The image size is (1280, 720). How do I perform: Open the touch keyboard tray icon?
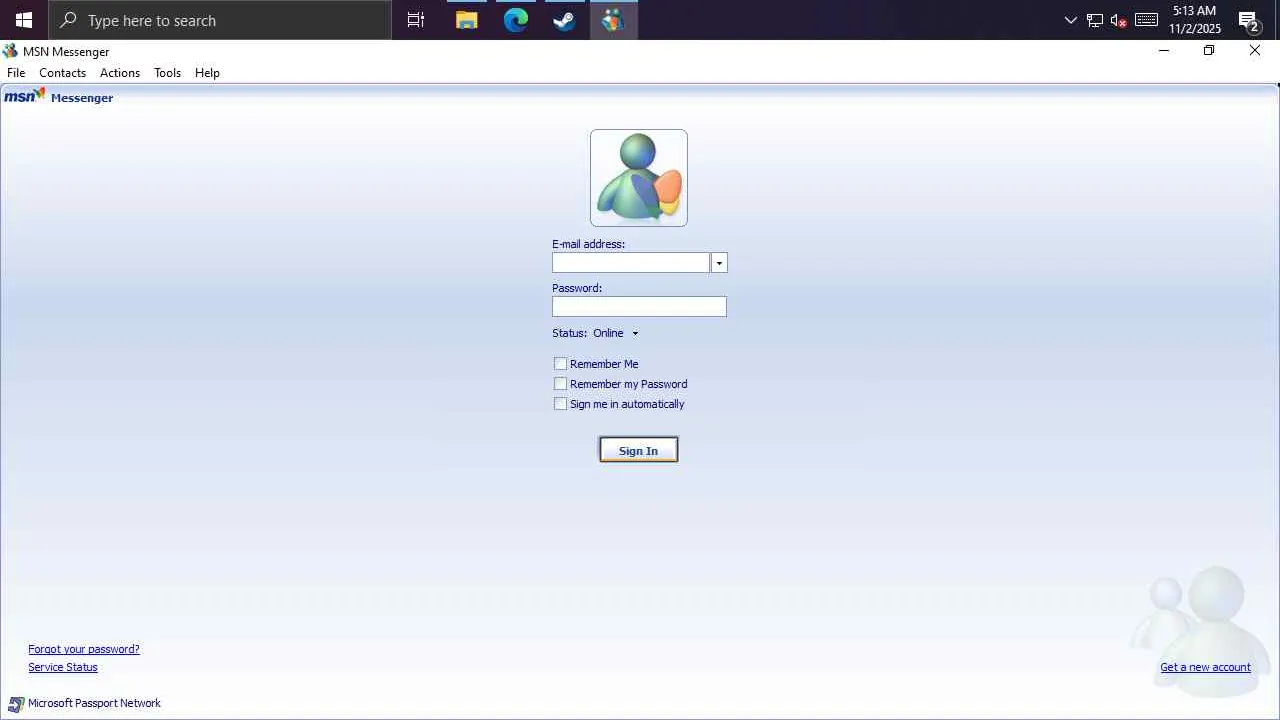click(x=1146, y=20)
